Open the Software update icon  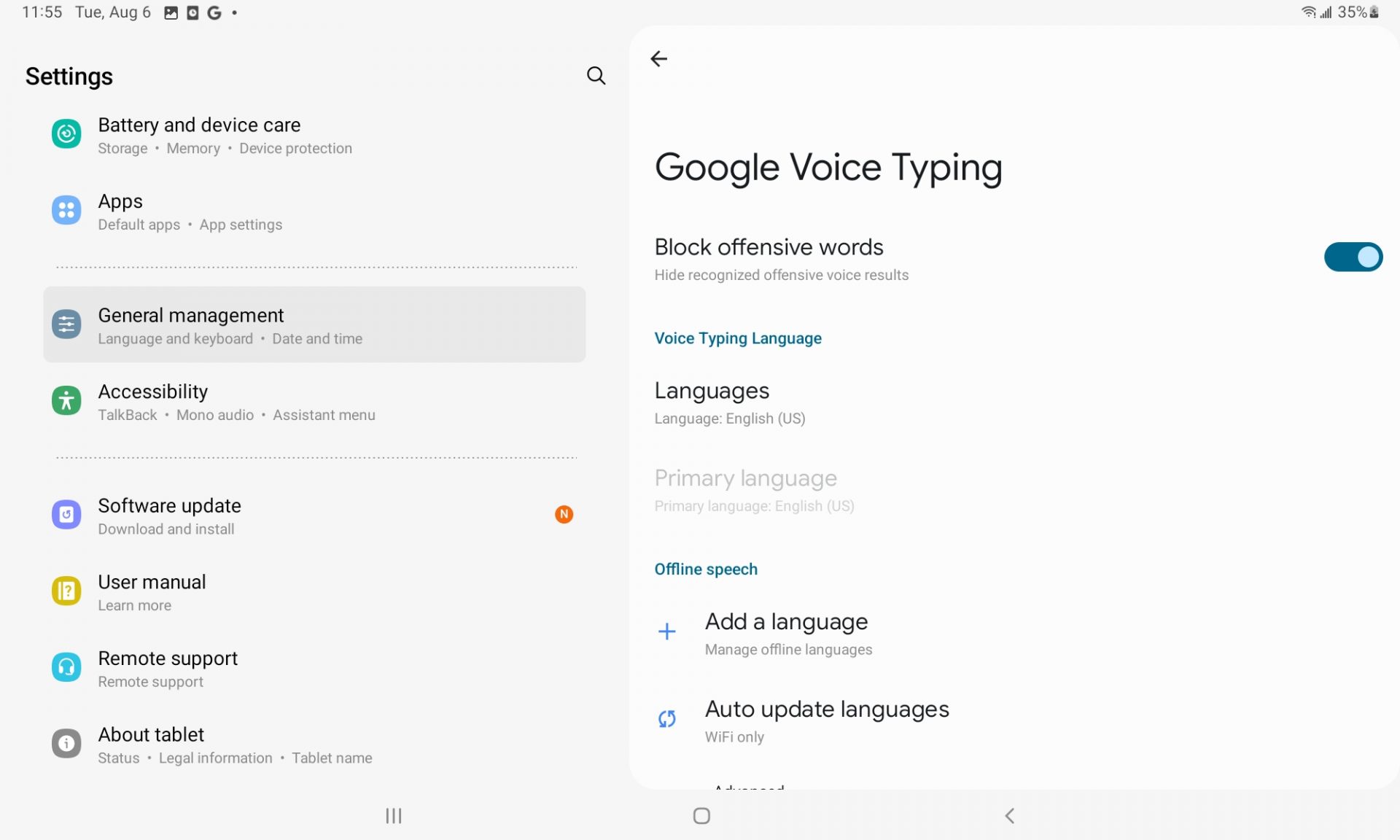(x=66, y=515)
